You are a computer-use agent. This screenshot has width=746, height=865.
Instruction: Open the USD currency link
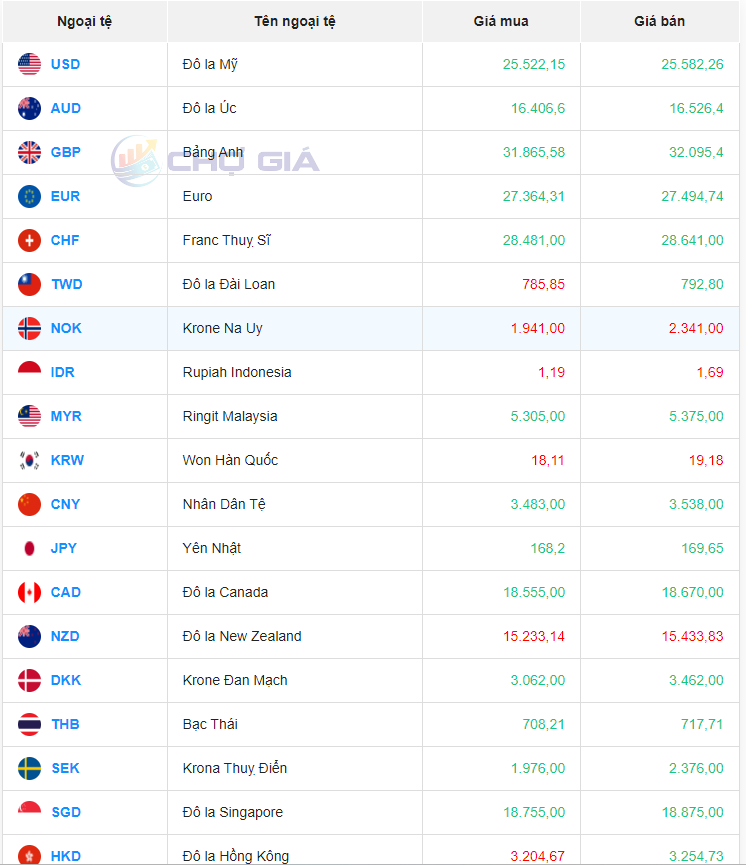[x=65, y=64]
